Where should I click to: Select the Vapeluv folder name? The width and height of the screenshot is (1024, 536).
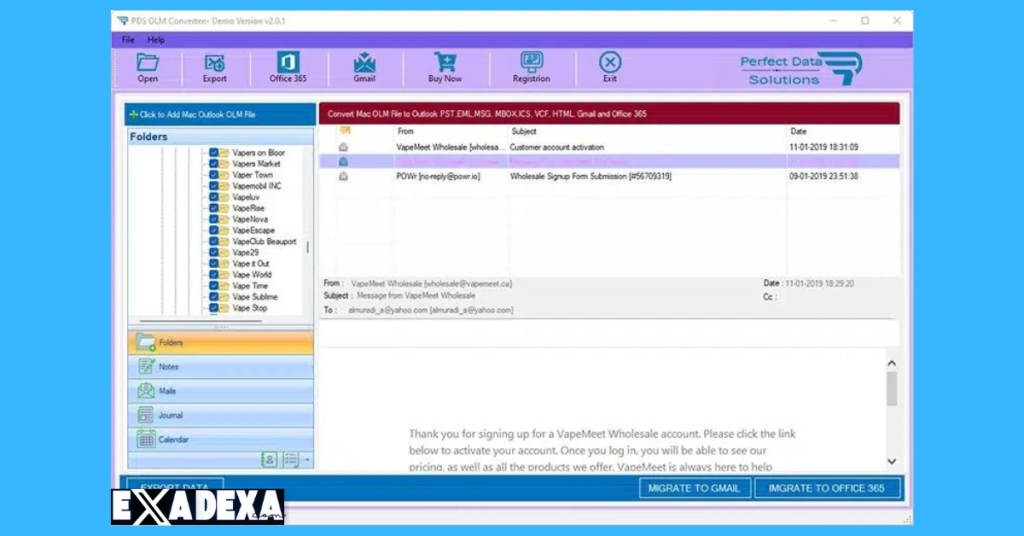[x=246, y=197]
